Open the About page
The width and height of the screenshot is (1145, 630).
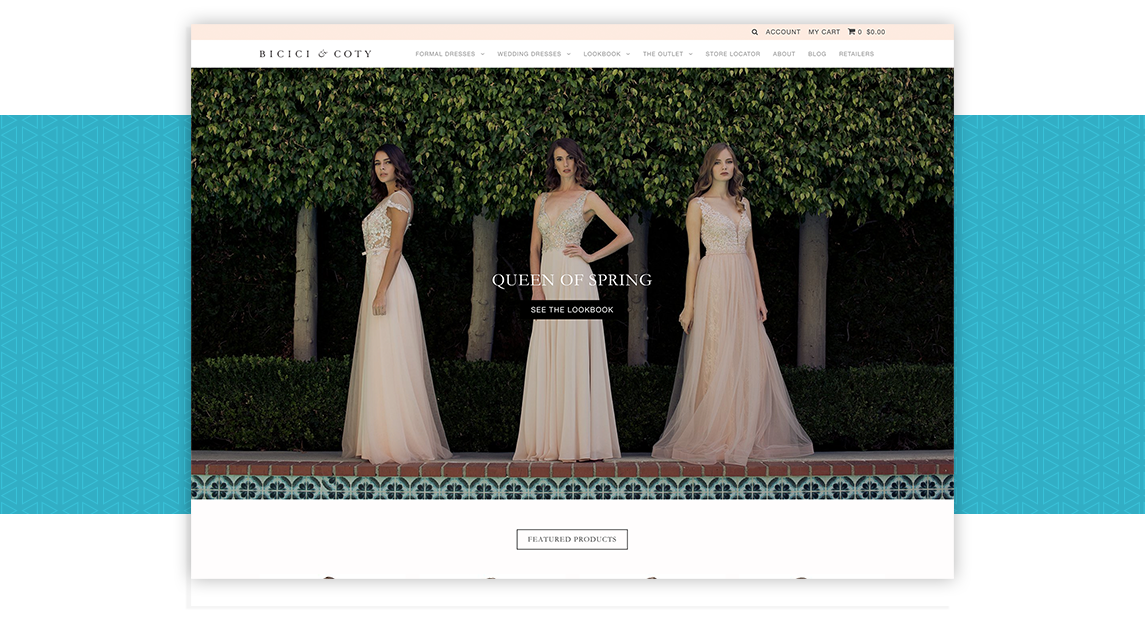[x=784, y=54]
